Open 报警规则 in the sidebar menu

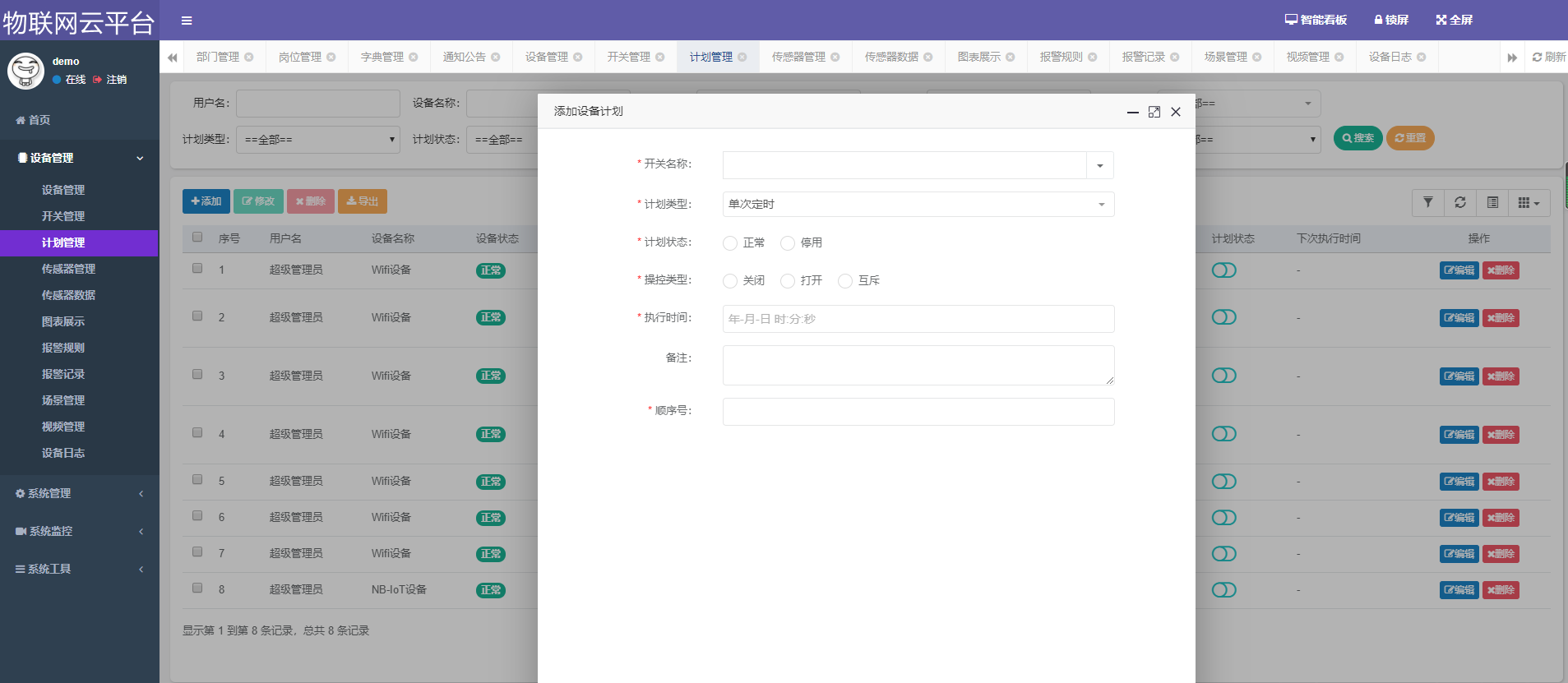[x=63, y=348]
